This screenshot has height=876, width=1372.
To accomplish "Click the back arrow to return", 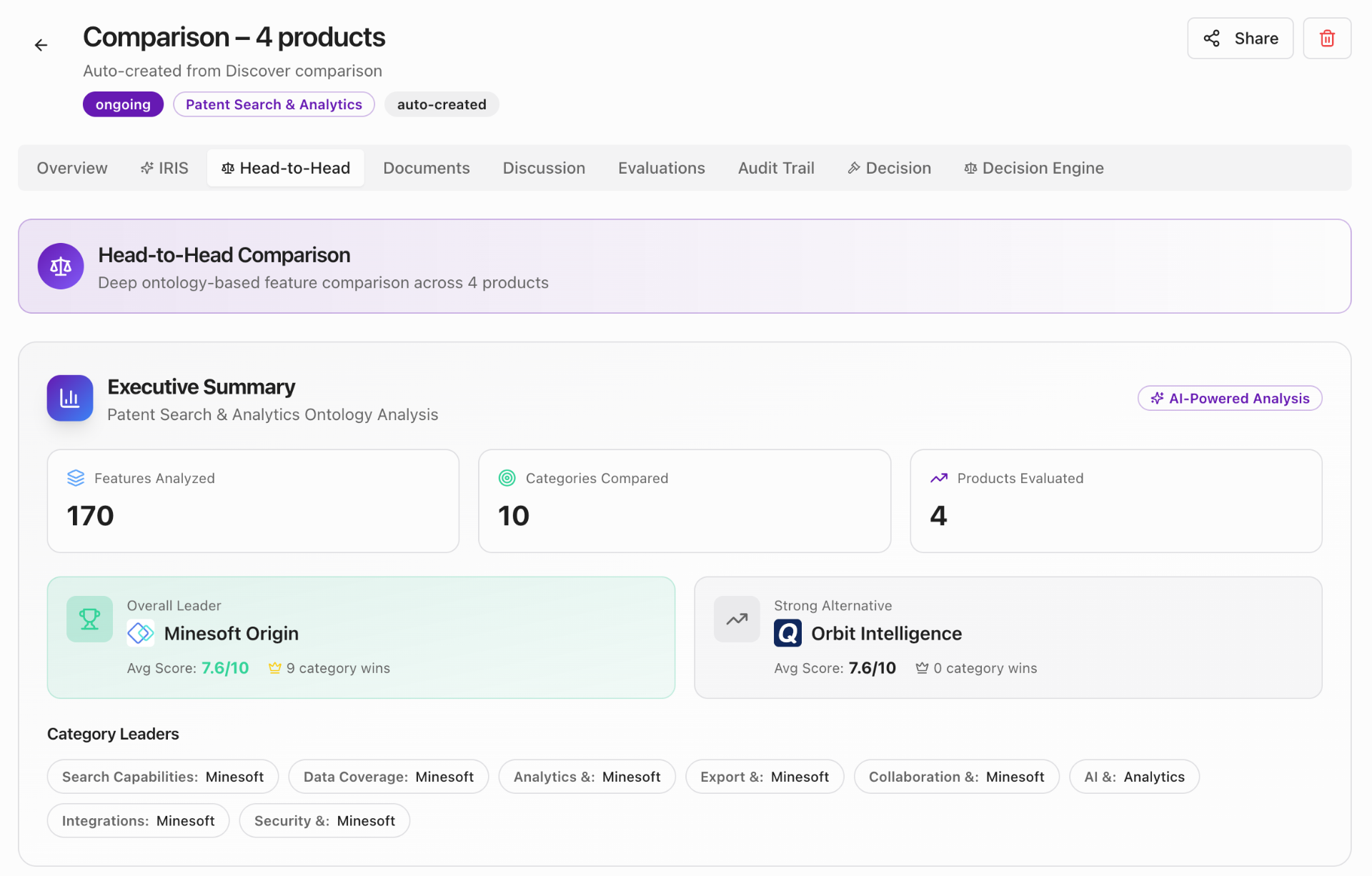I will [x=41, y=44].
